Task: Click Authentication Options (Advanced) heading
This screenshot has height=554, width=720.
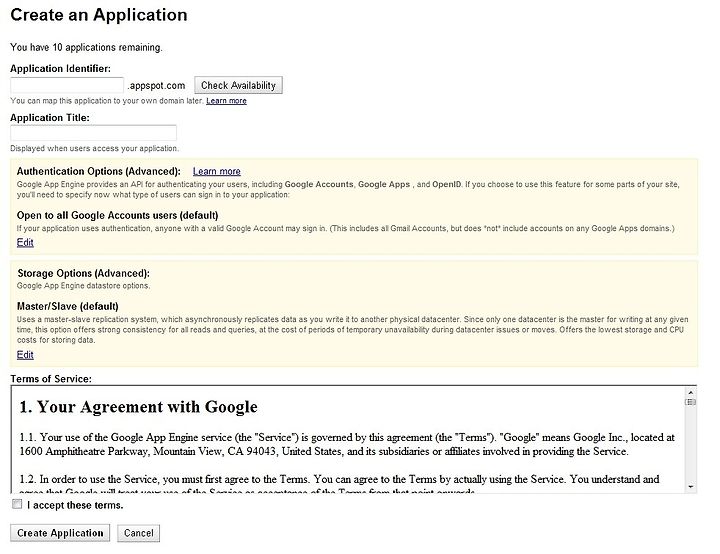Action: click(x=99, y=171)
